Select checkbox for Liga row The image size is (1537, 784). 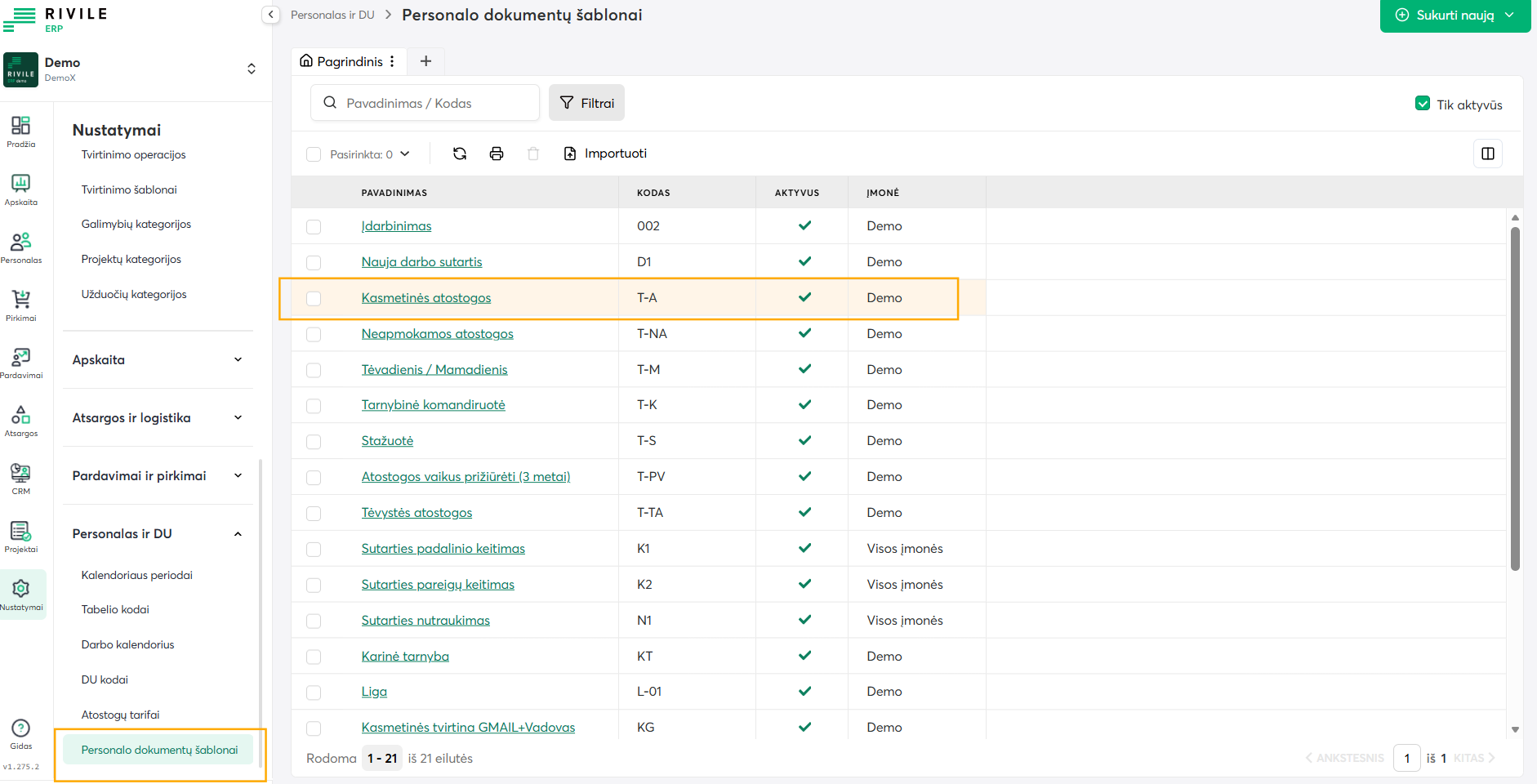coord(314,692)
